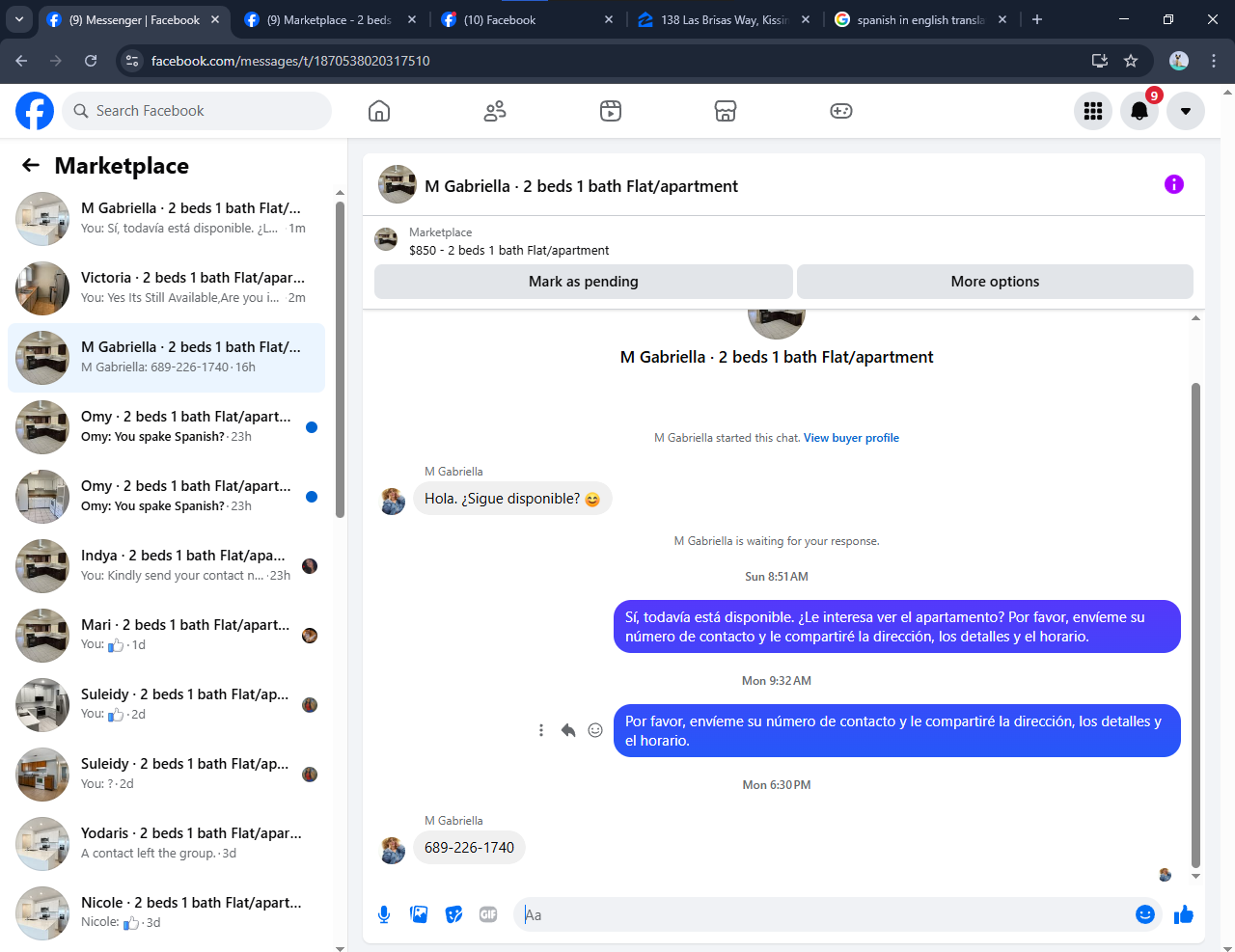Open the Facebook logo home link
The height and width of the screenshot is (952, 1235).
tap(35, 111)
